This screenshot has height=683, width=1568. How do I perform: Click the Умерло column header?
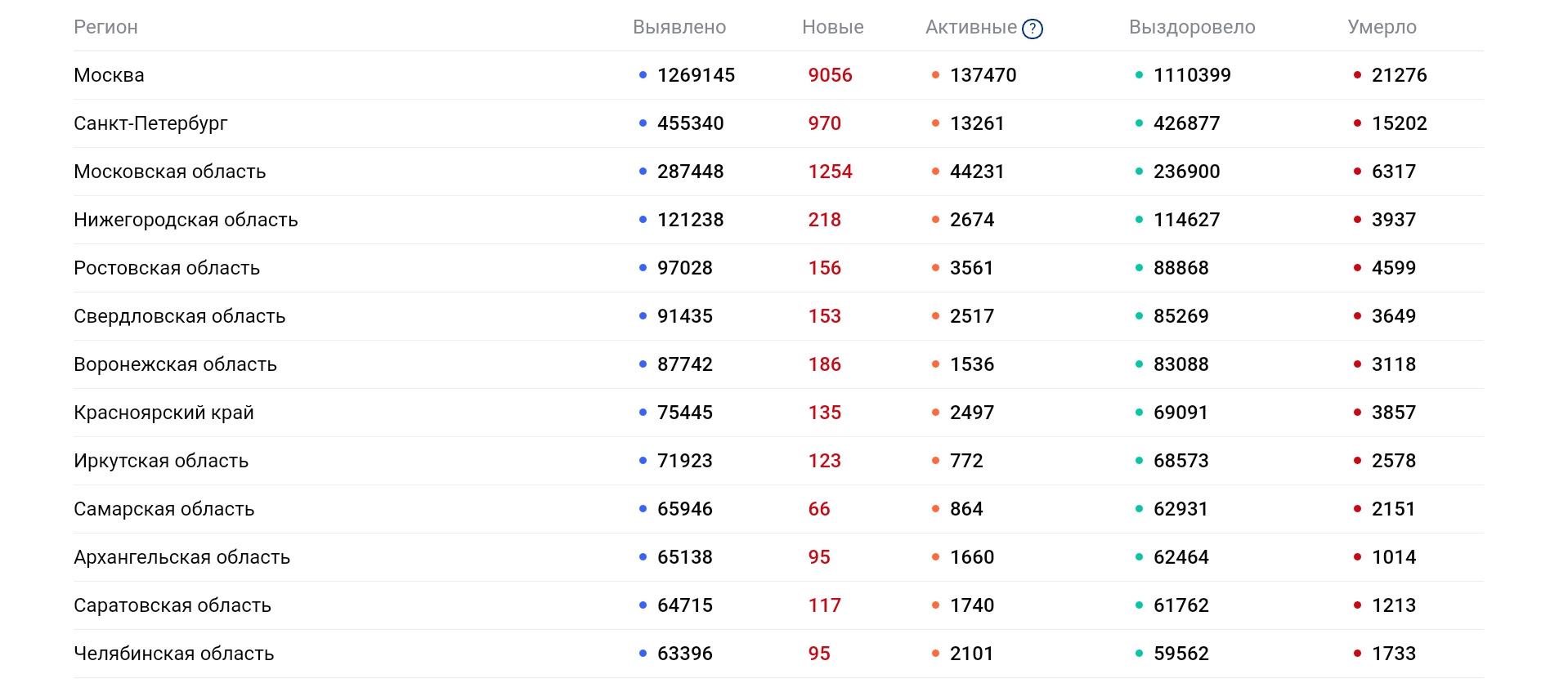1382,27
